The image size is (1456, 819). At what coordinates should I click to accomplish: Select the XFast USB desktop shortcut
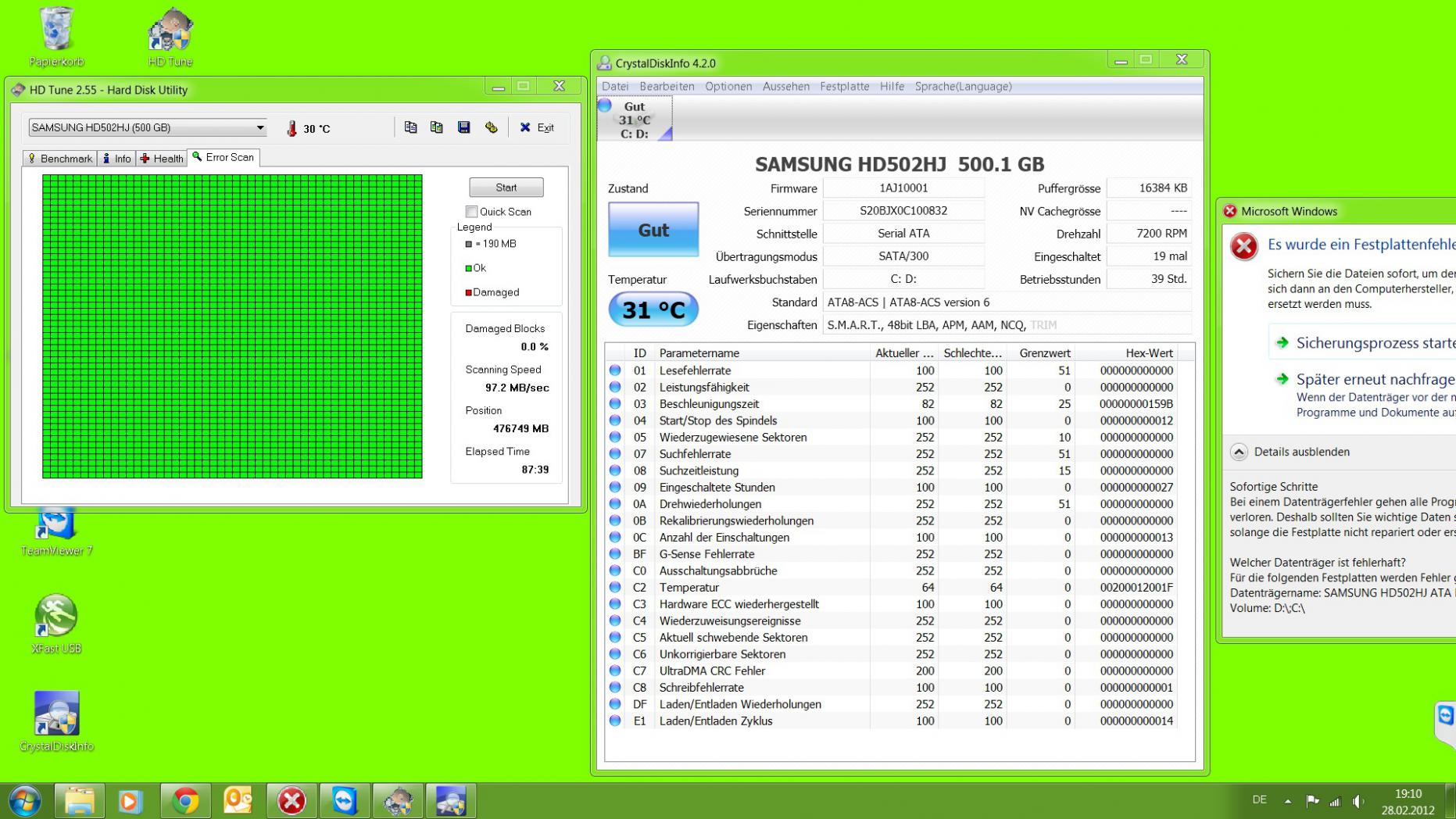pyautogui.click(x=56, y=624)
